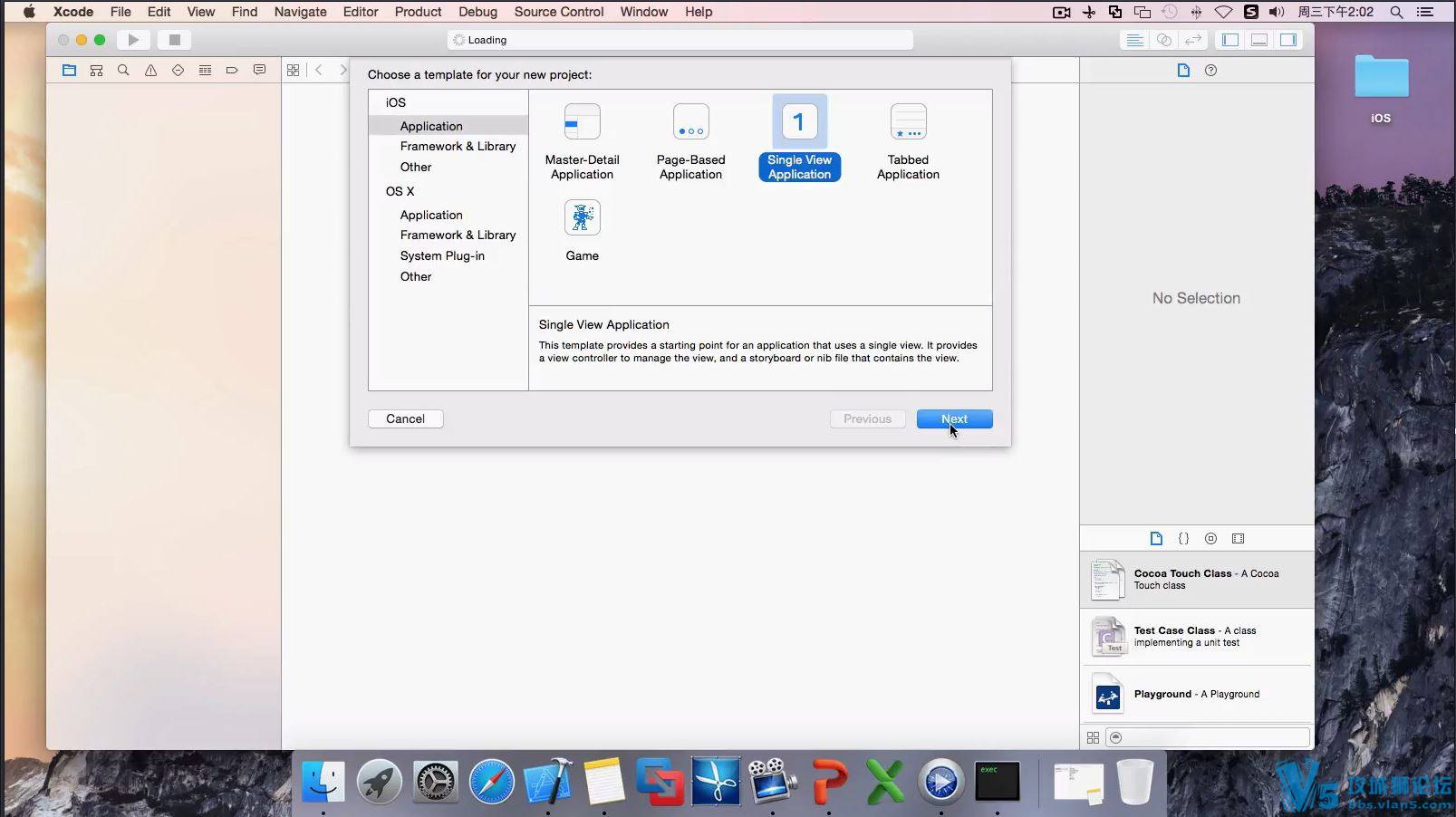Open the File menu
Viewport: 1456px width, 817px height.
[x=121, y=12]
